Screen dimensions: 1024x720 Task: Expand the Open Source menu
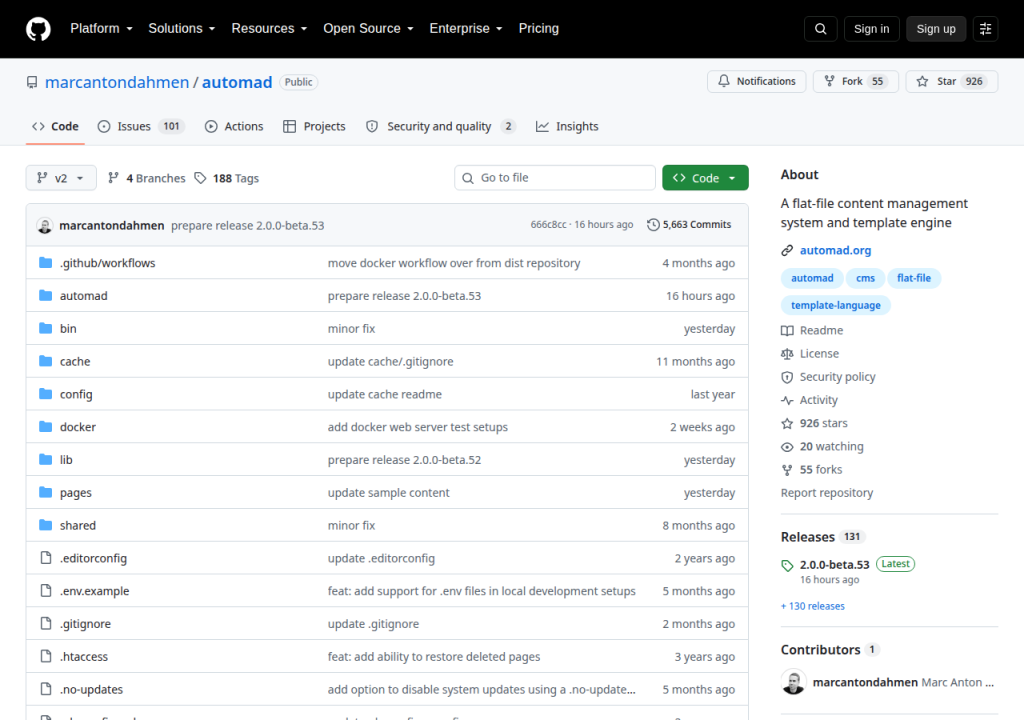coord(368,29)
